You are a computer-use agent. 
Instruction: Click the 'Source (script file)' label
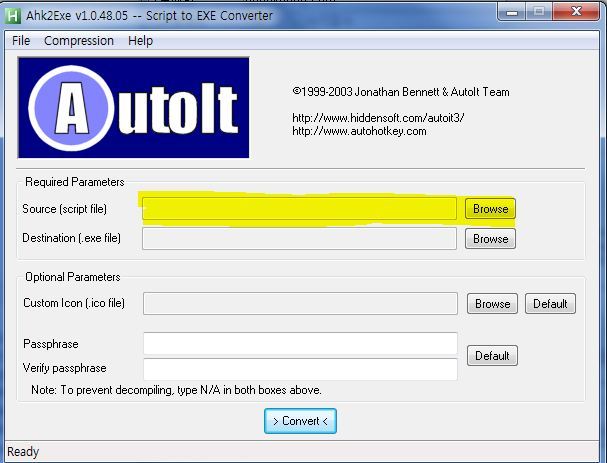(65, 209)
